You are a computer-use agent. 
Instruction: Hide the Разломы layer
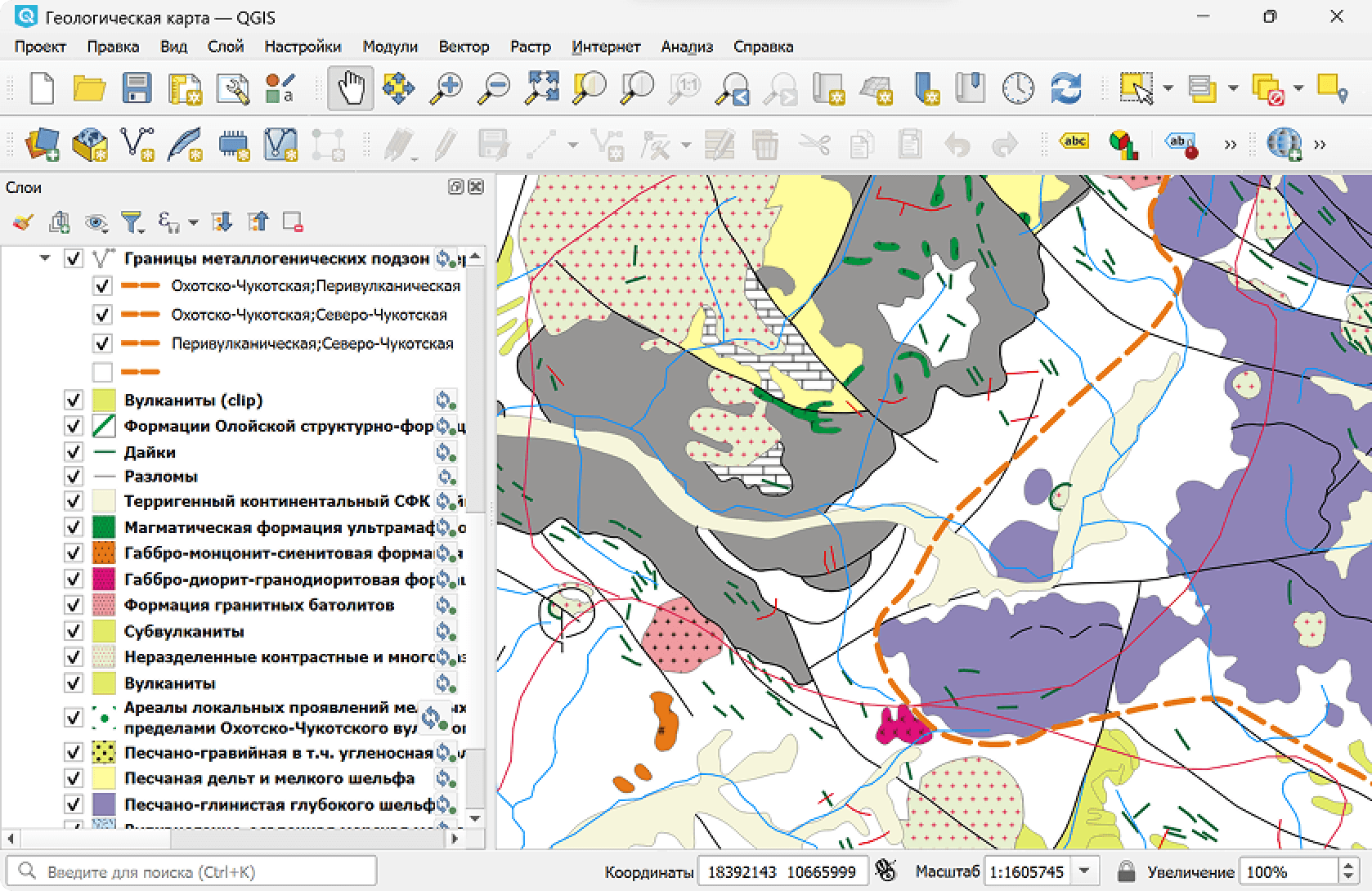pyautogui.click(x=74, y=477)
